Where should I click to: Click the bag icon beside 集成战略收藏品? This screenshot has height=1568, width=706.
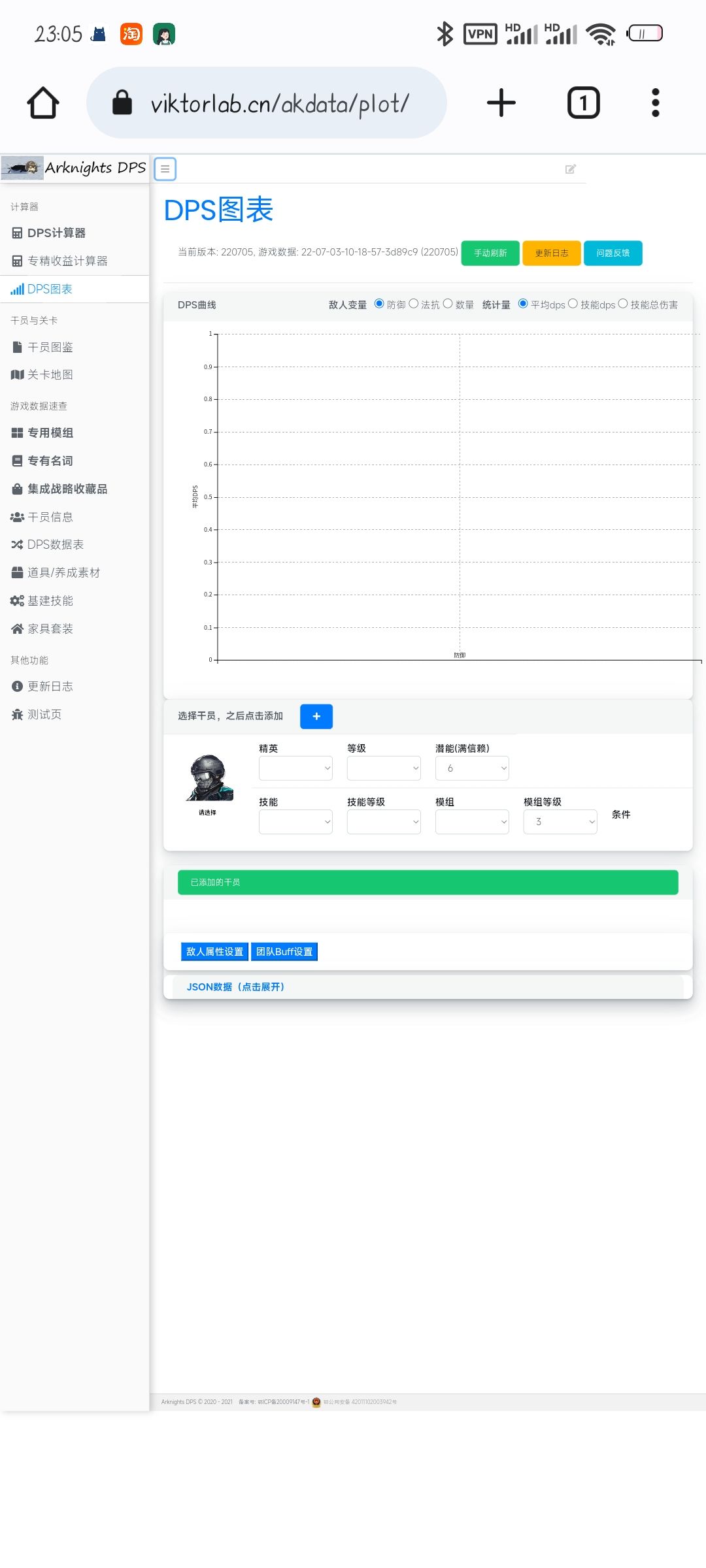[x=17, y=489]
